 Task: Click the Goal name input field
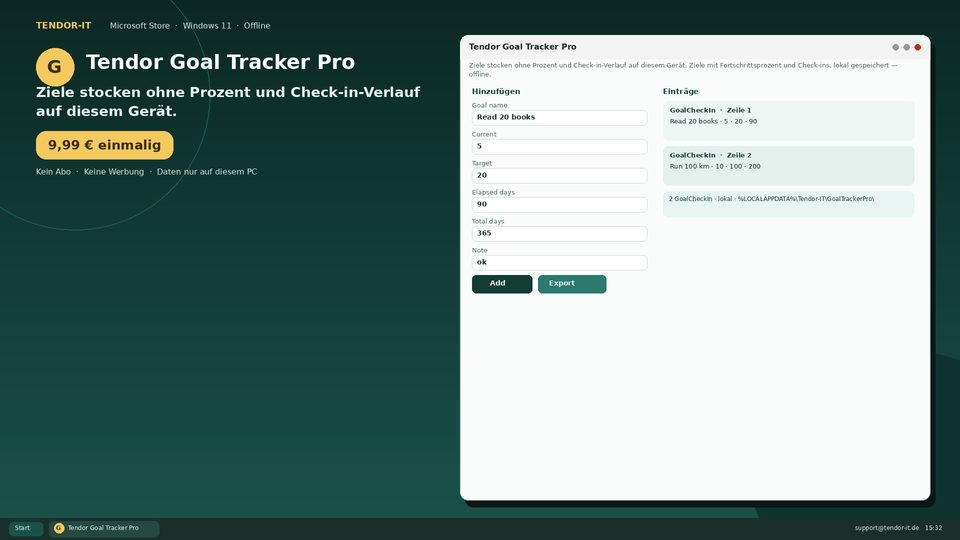coord(559,118)
